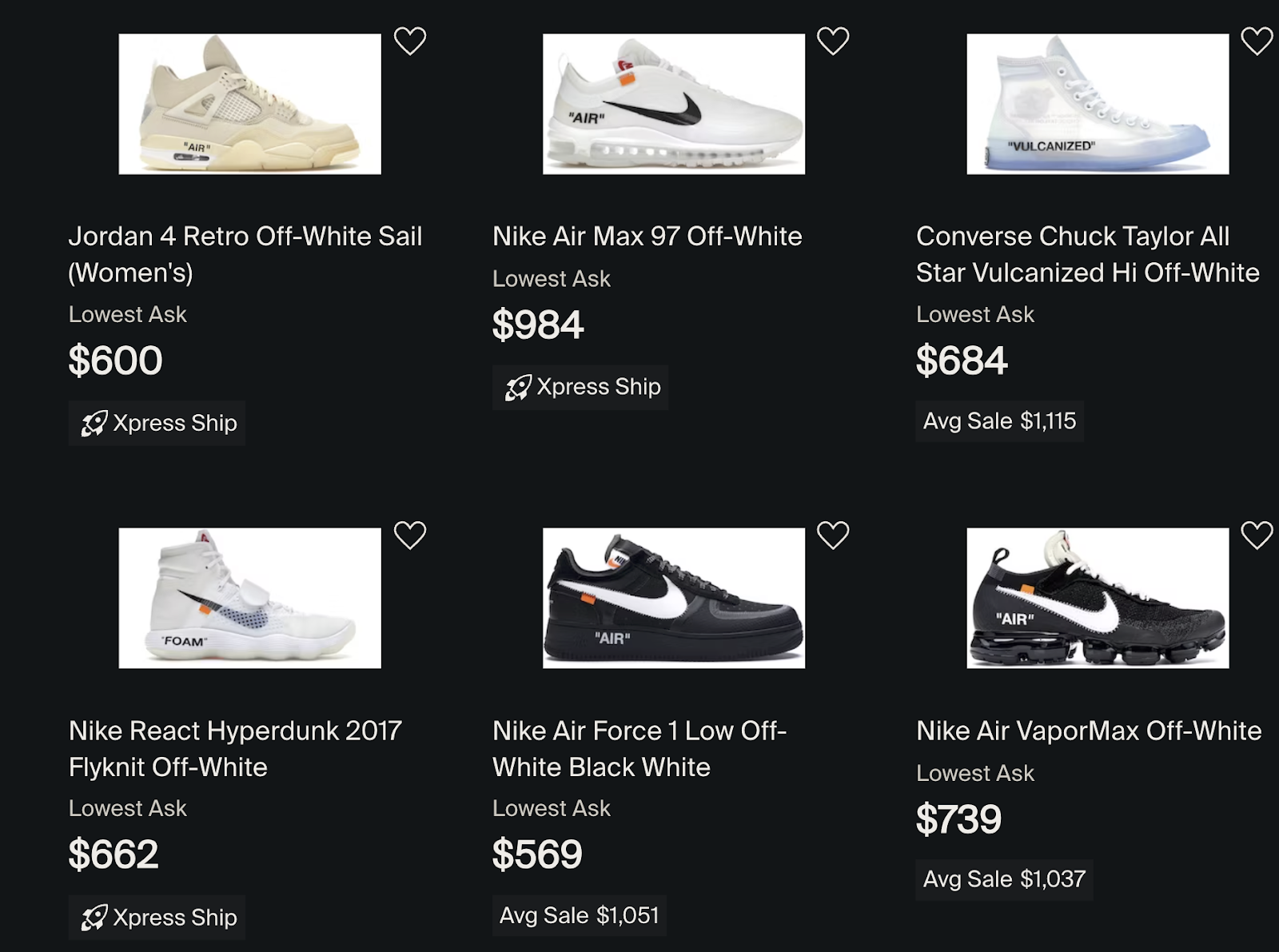Click heart icon for Air Force 1 Low Black
Image resolution: width=1279 pixels, height=952 pixels.
(833, 535)
